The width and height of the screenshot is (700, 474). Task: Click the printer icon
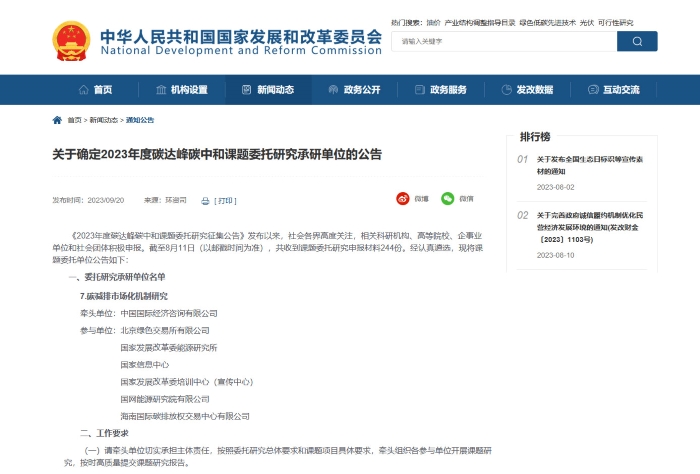point(205,201)
